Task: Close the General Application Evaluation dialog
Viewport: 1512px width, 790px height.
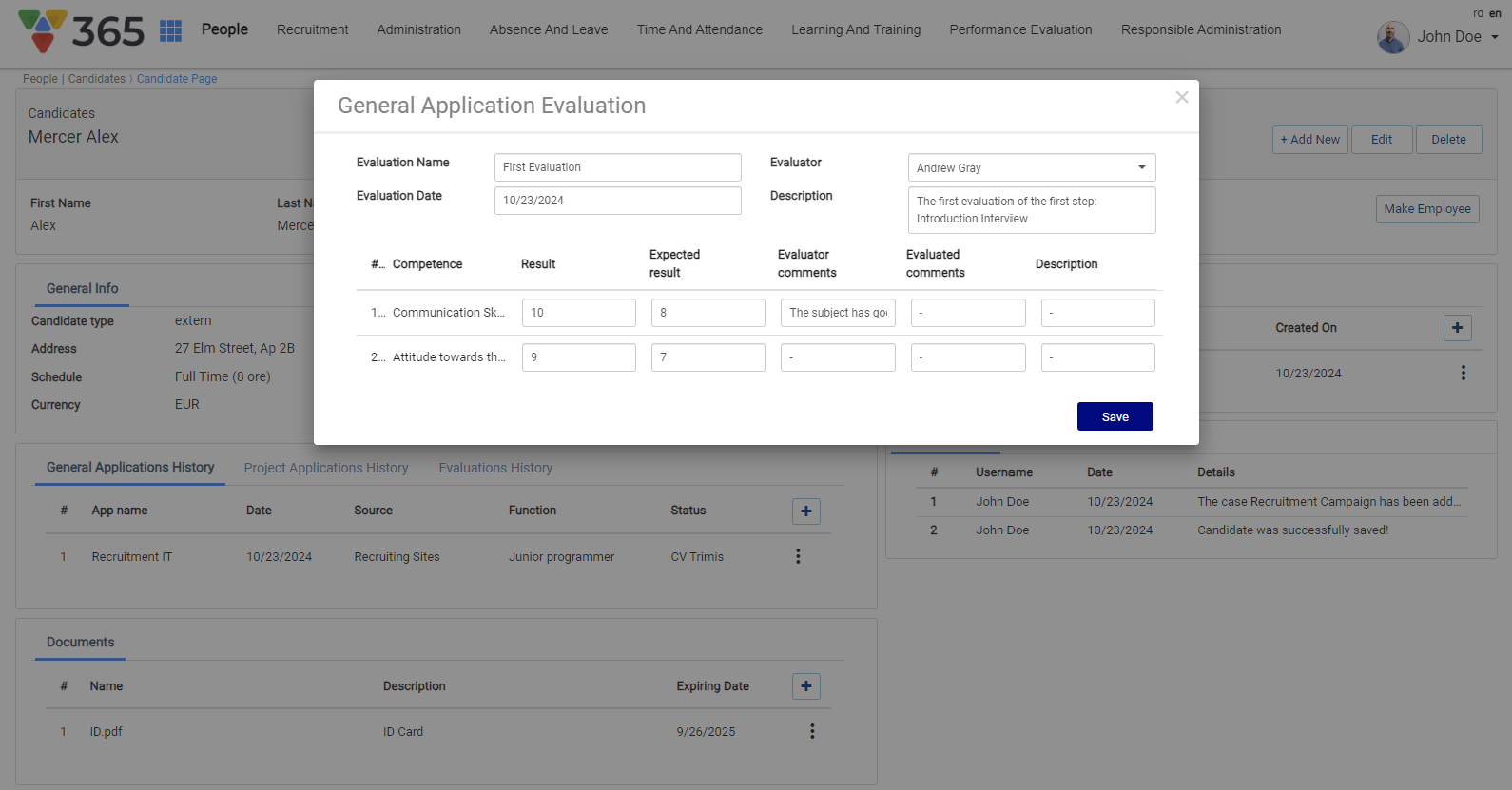Action: (x=1182, y=97)
